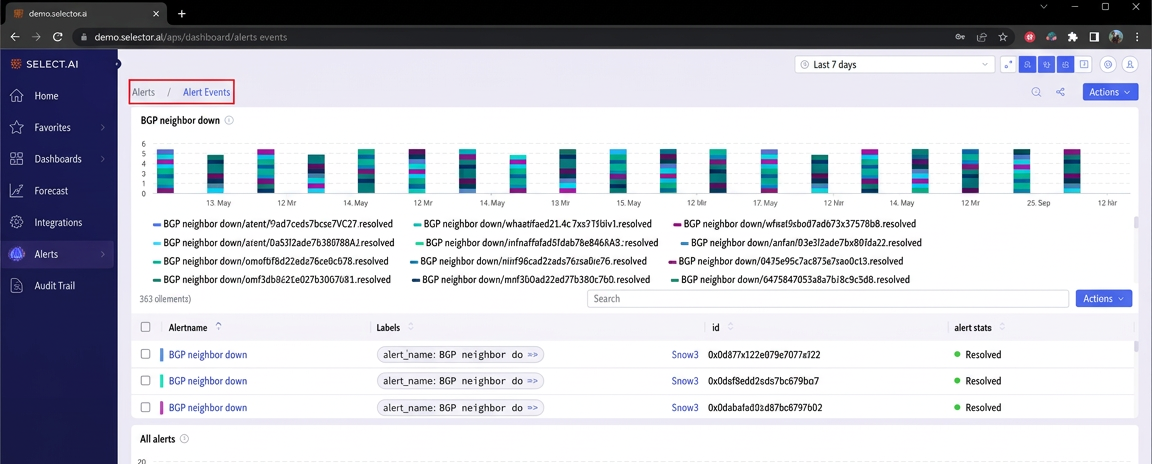The width and height of the screenshot is (1152, 464).
Task: Click the share icon beside top Actions
Action: [x=1060, y=93]
